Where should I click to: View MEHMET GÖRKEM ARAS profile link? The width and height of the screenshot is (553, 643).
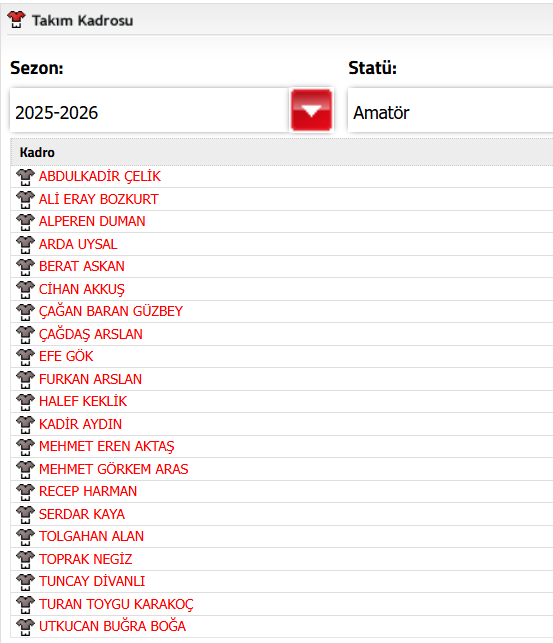click(114, 469)
